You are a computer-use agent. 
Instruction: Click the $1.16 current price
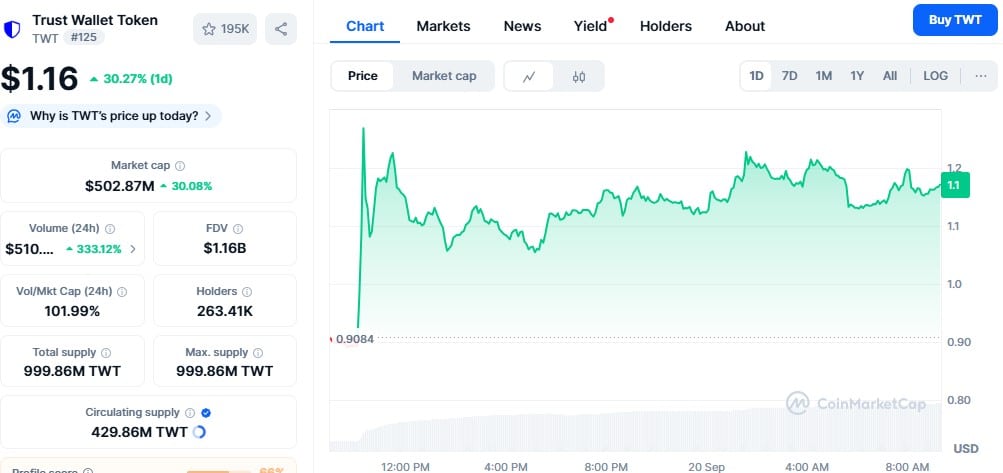[40, 78]
